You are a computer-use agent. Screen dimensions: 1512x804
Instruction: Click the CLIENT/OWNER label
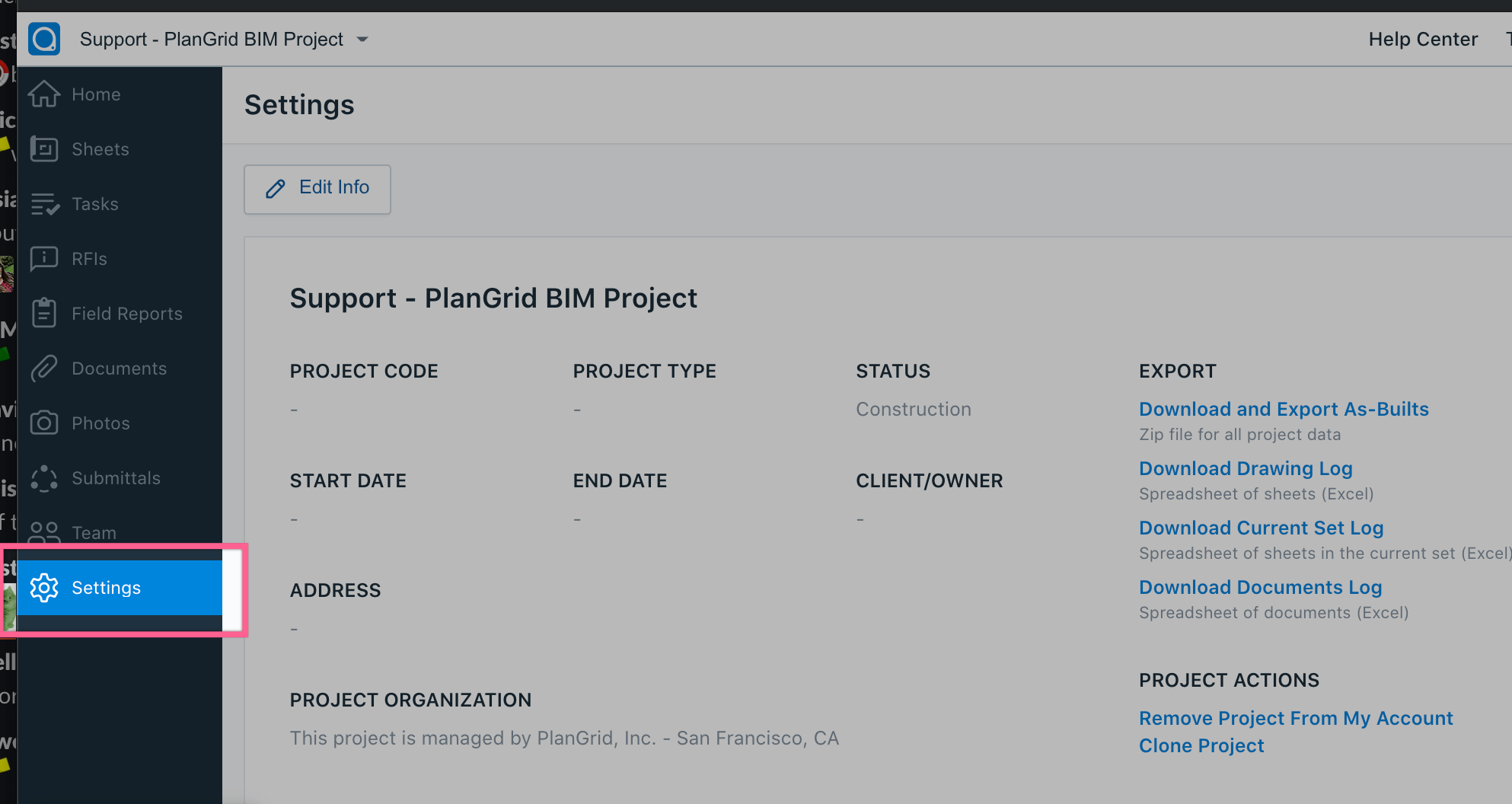[930, 480]
